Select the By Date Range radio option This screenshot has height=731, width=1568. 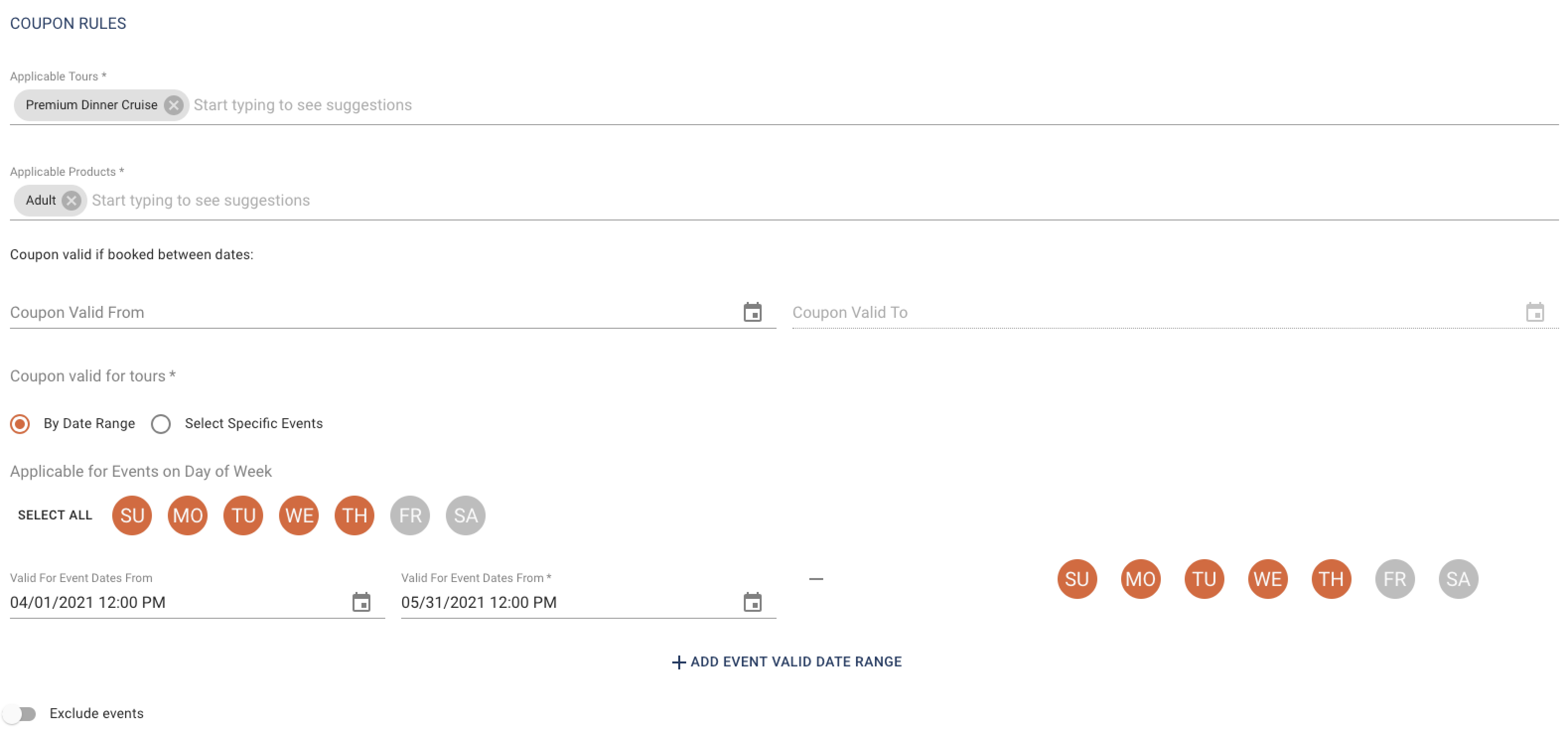click(x=20, y=424)
